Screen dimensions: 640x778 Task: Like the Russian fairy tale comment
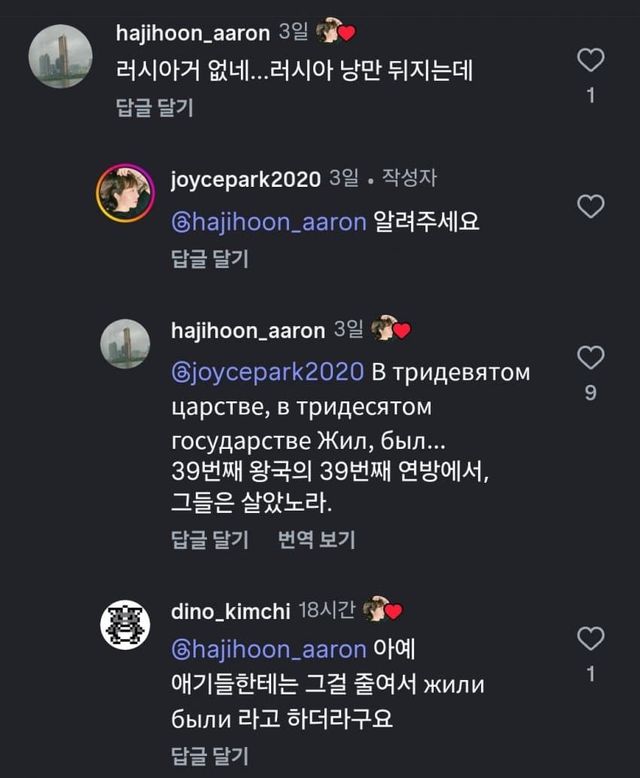tap(591, 357)
